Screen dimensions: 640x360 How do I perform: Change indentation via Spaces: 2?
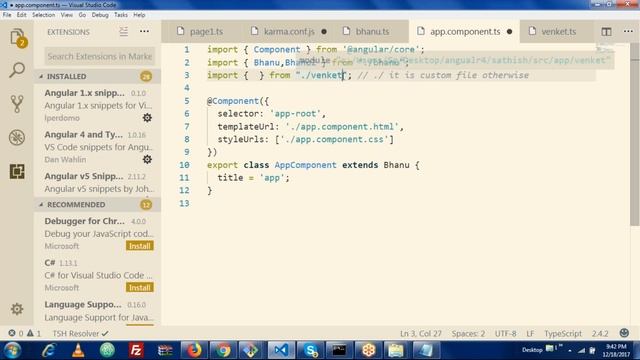468,333
